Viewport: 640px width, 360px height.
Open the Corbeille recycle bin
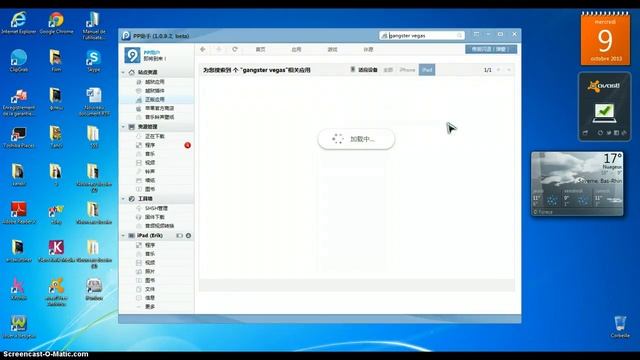click(x=620, y=327)
